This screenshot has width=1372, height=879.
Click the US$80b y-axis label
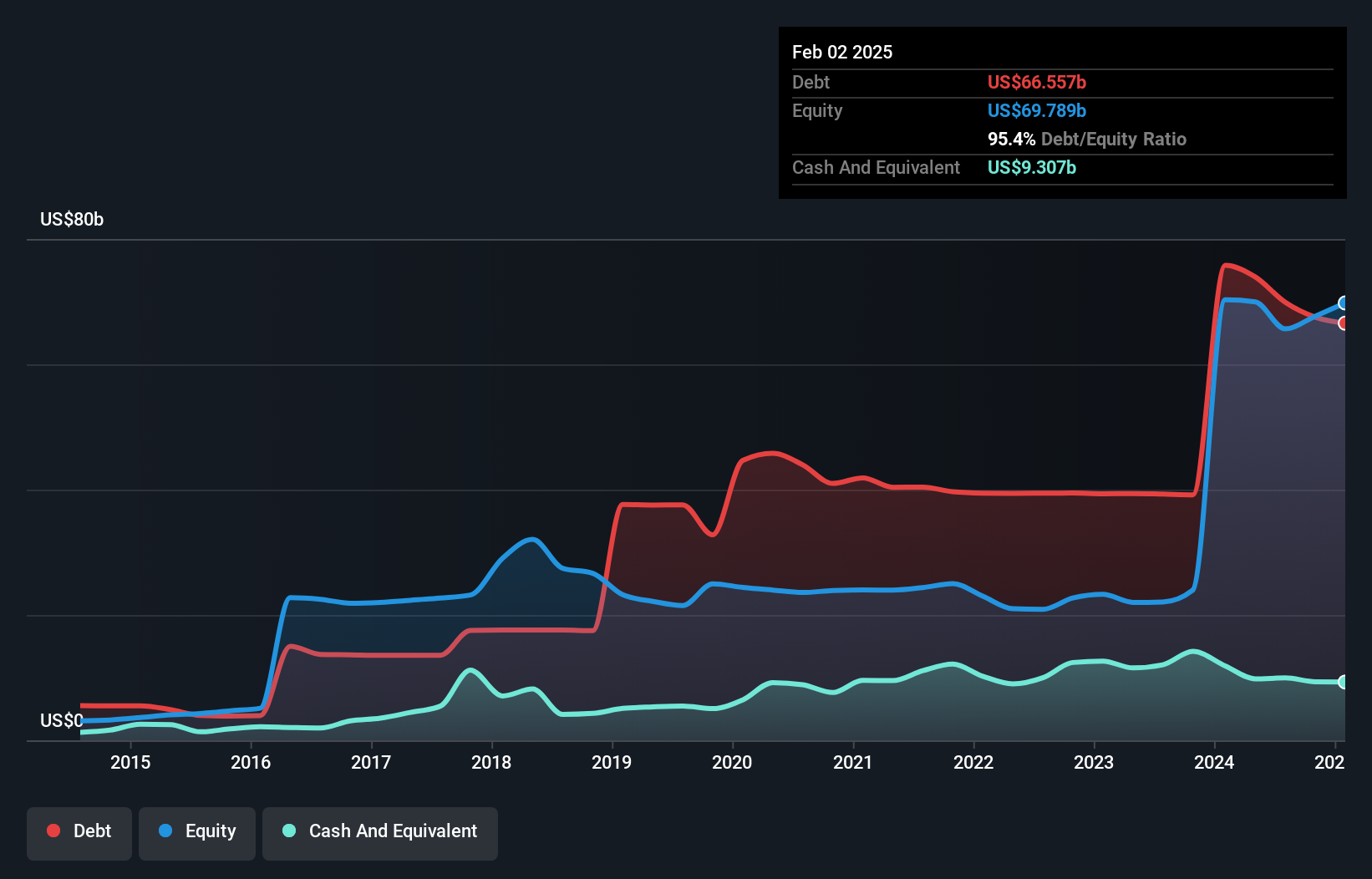coord(72,220)
